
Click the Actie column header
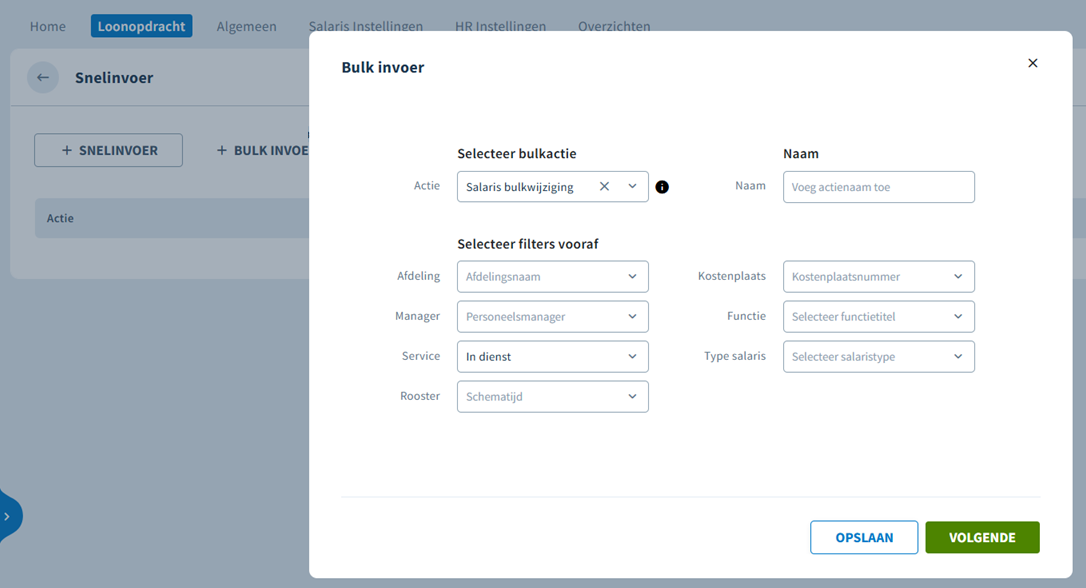coord(60,218)
